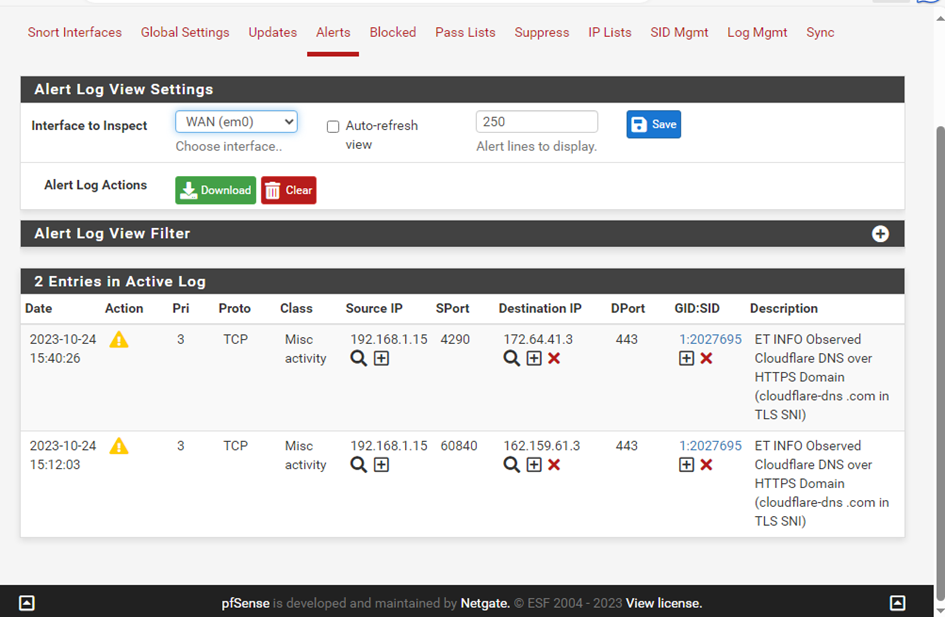Image resolution: width=945 pixels, height=617 pixels.
Task: Enable the Auto-refresh view checkbox
Action: pyautogui.click(x=332, y=126)
